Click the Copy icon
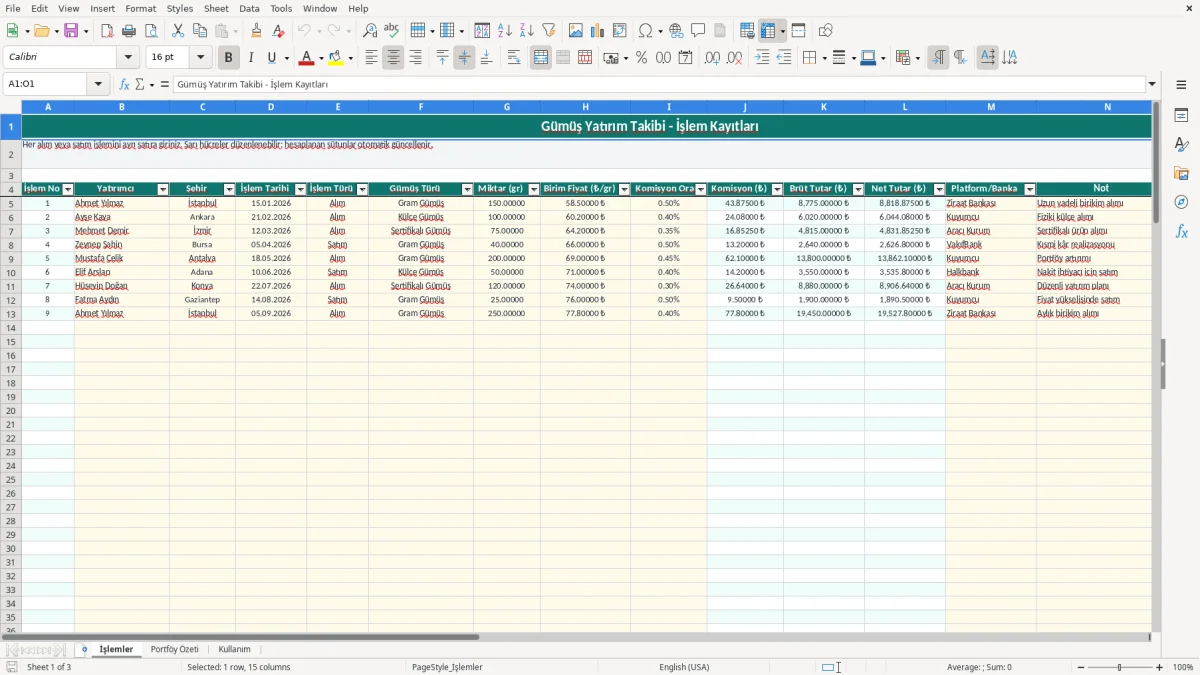The image size is (1200, 675). pyautogui.click(x=200, y=31)
